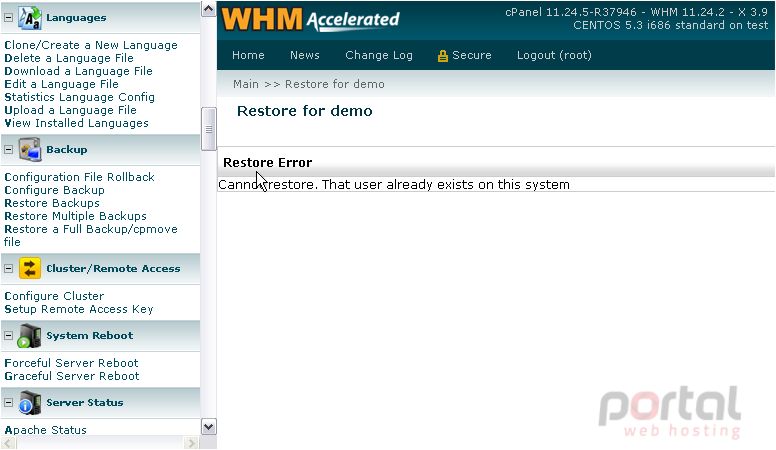Click the Languages section icon
776x450 pixels.
point(30,18)
